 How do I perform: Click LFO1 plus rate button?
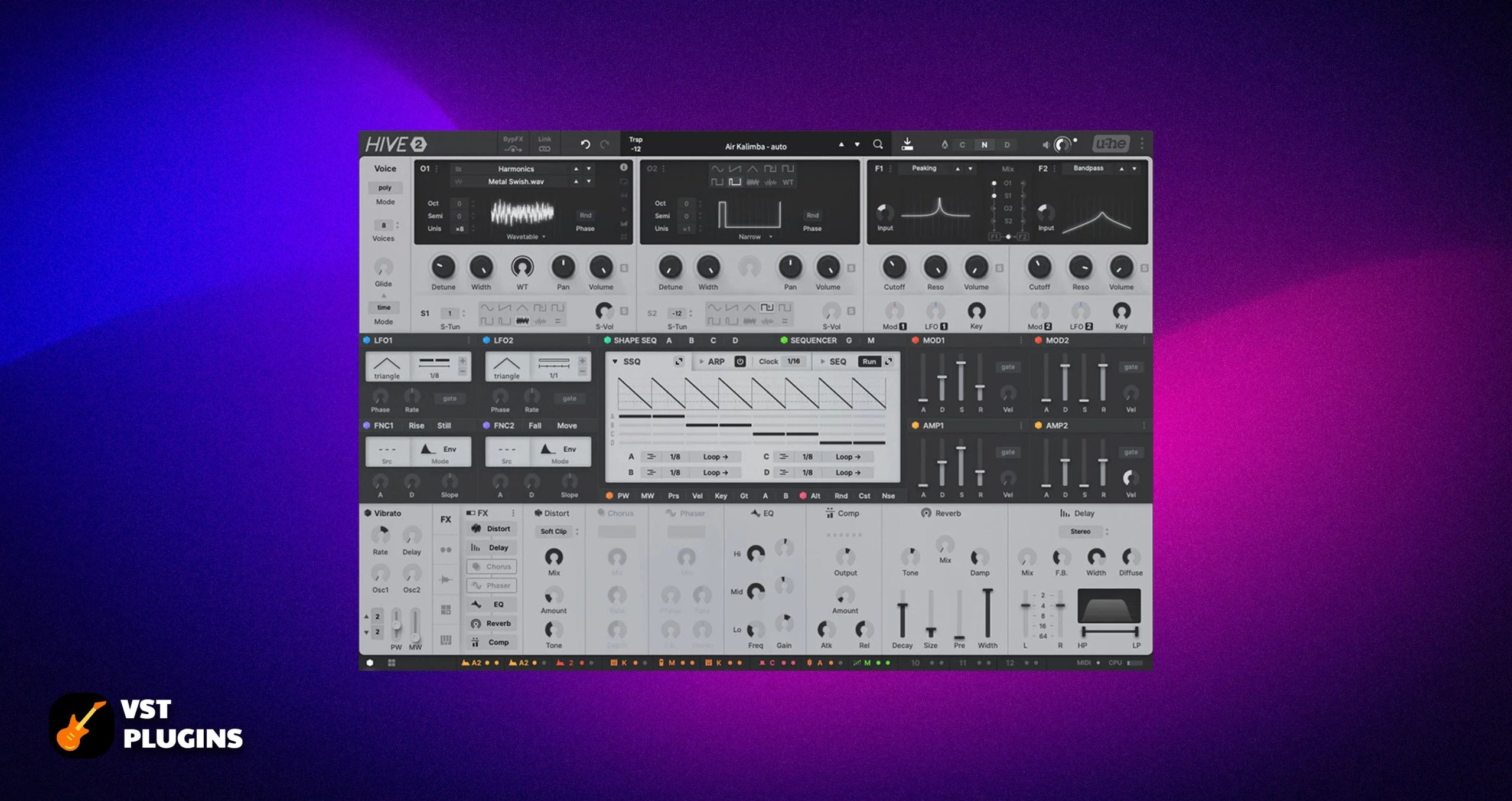click(462, 361)
